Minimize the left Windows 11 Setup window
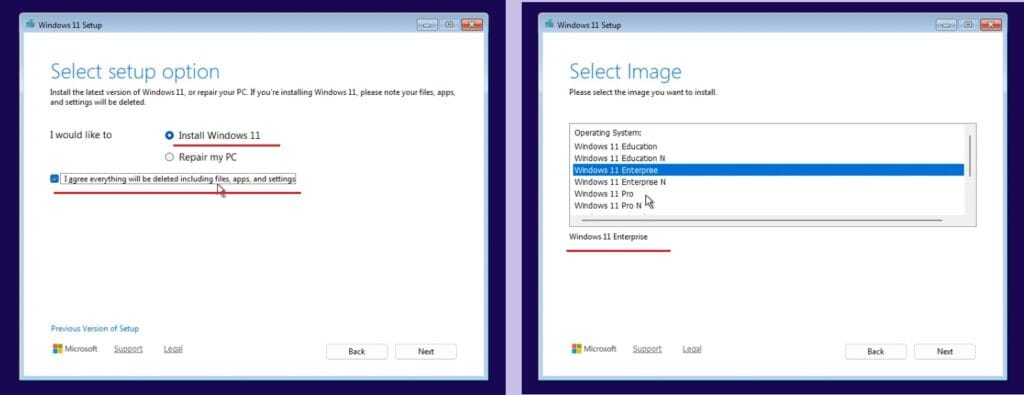Image resolution: width=1024 pixels, height=395 pixels. click(x=427, y=25)
